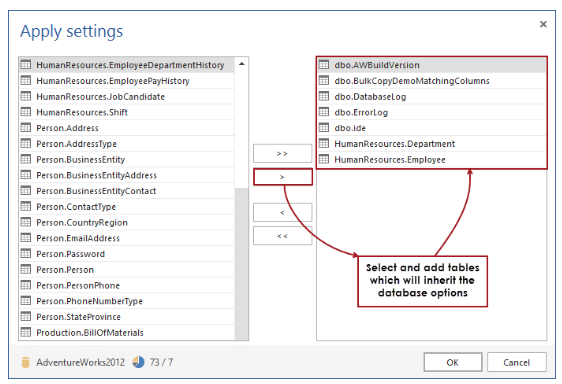Dismiss dialog with the Cancel button

tap(516, 362)
